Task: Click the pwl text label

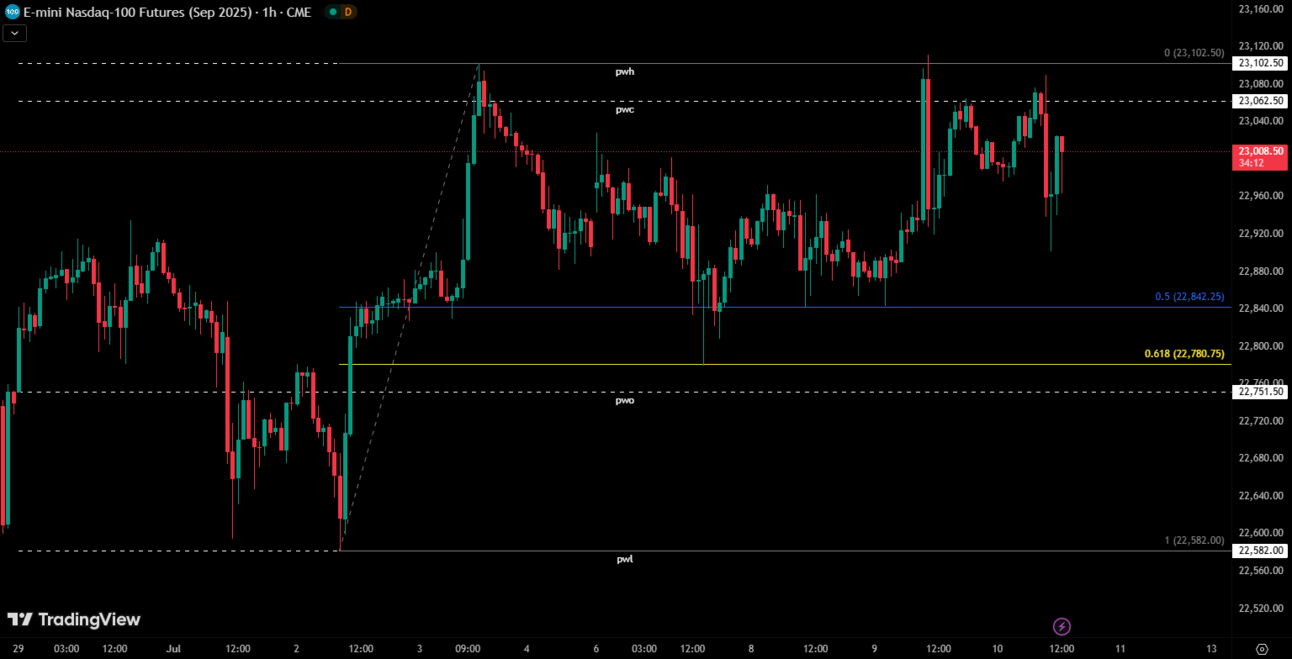Action: 625,559
